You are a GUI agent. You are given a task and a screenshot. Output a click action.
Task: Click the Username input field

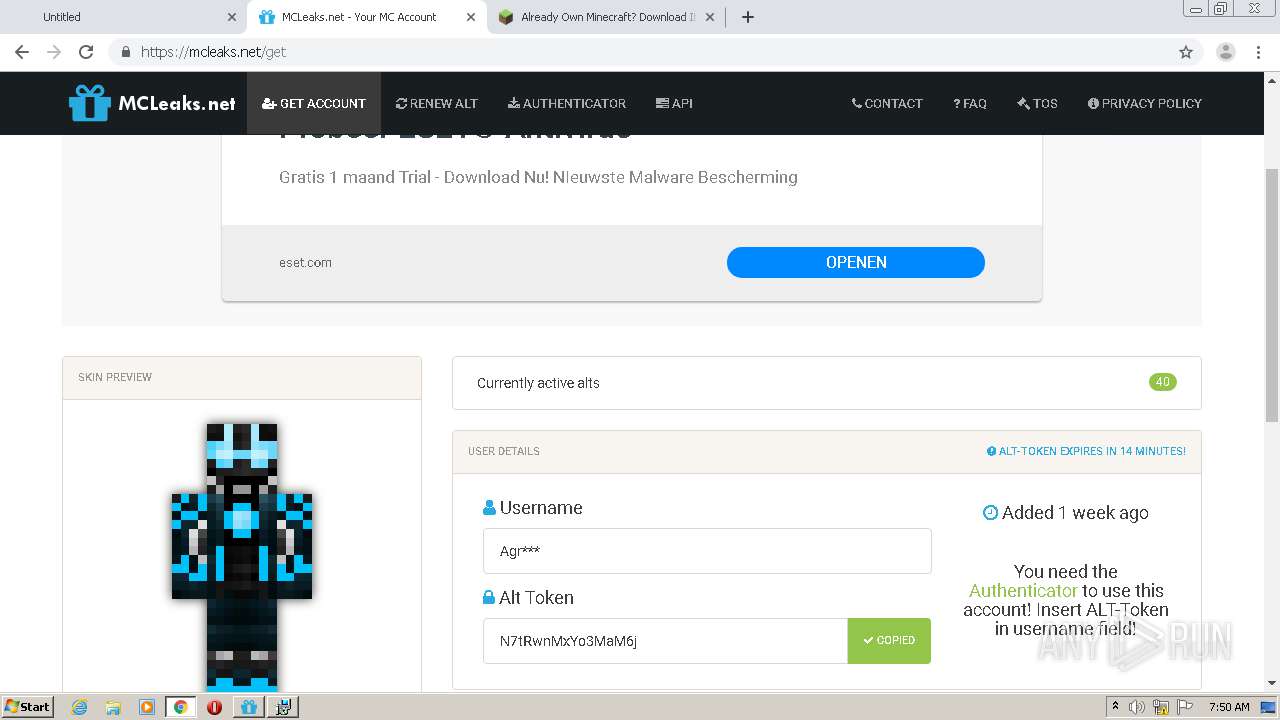[x=707, y=551]
